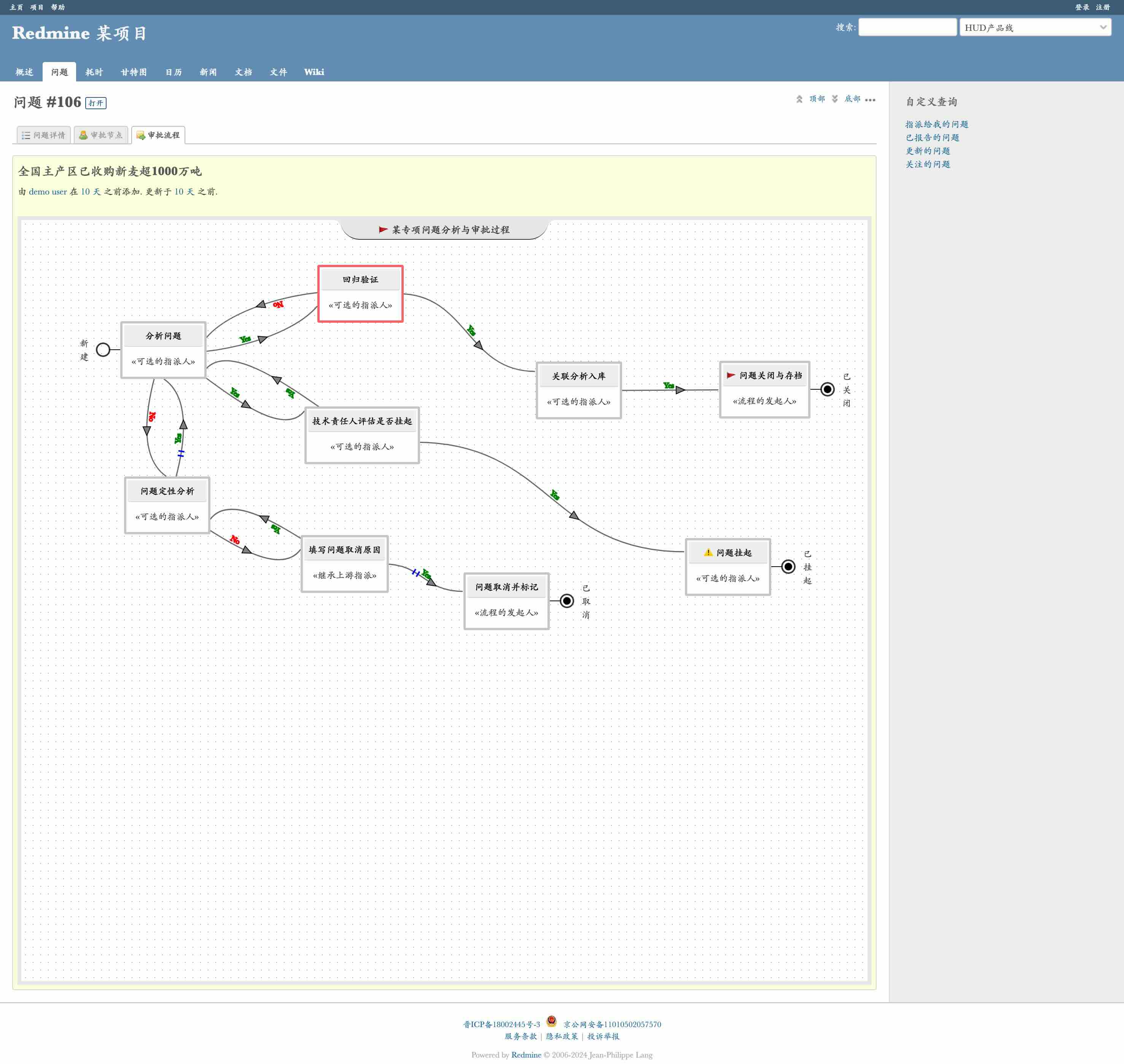Click 项目 in the top menu
This screenshot has width=1124, height=1064.
(x=37, y=7)
